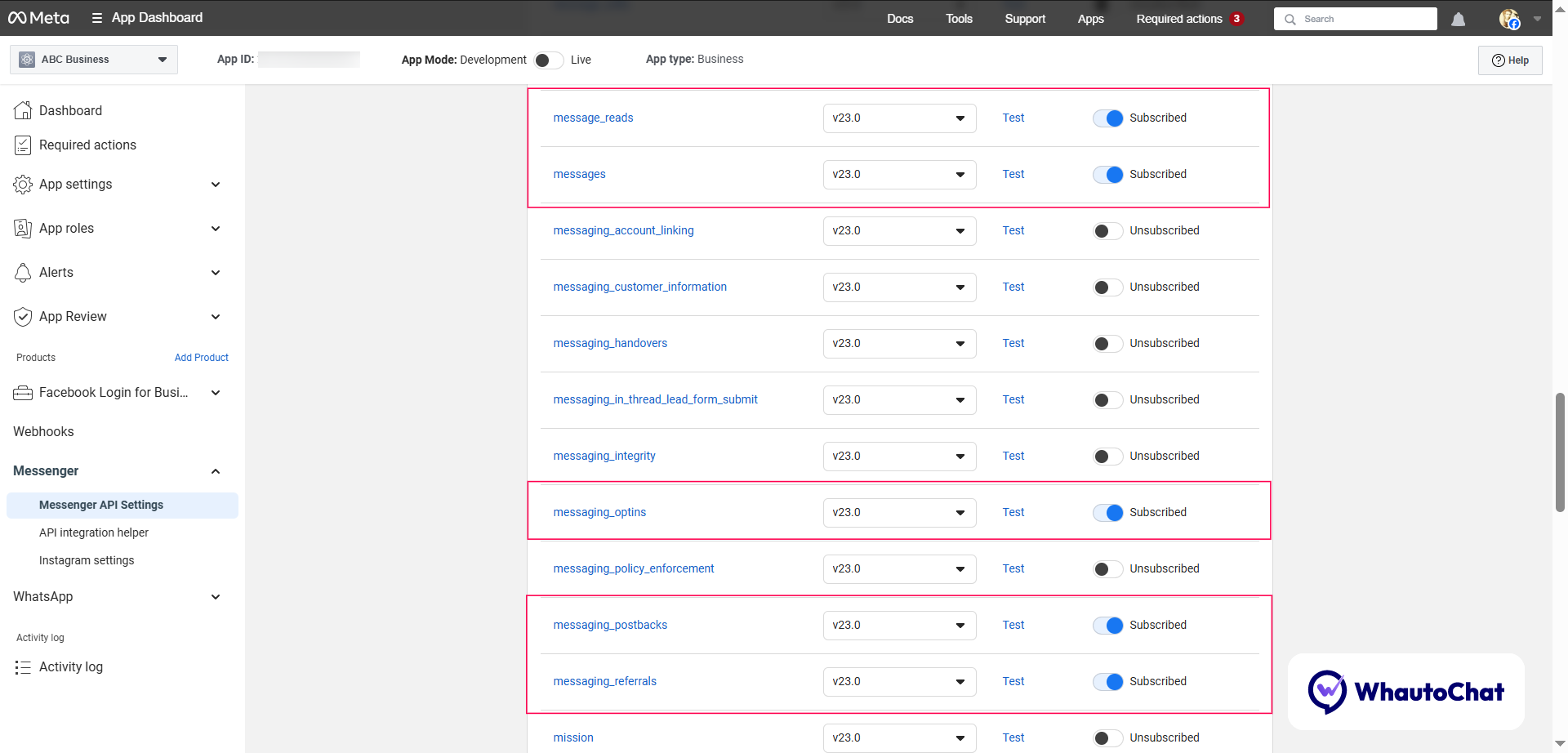Image resolution: width=1568 pixels, height=753 pixels.
Task: Click the App Review checkmark icon
Action: (23, 316)
